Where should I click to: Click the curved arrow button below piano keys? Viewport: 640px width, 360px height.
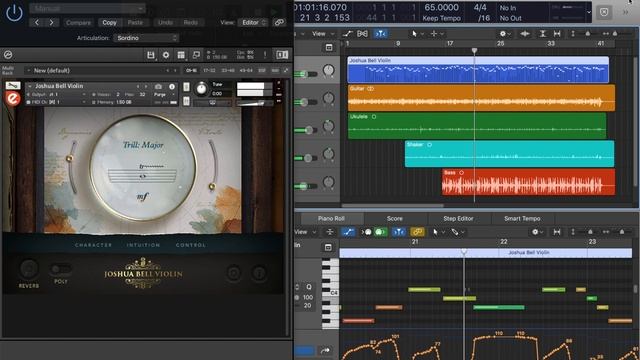pyautogui.click(x=325, y=350)
